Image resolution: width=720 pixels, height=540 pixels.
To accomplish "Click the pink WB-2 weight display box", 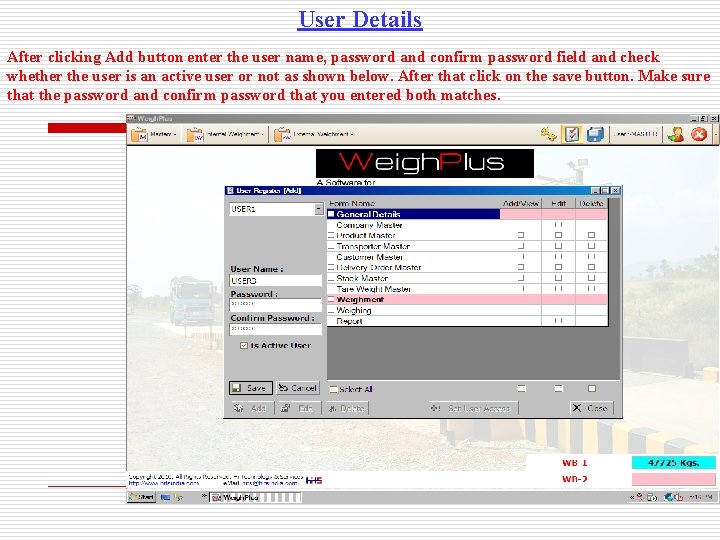I will 674,479.
